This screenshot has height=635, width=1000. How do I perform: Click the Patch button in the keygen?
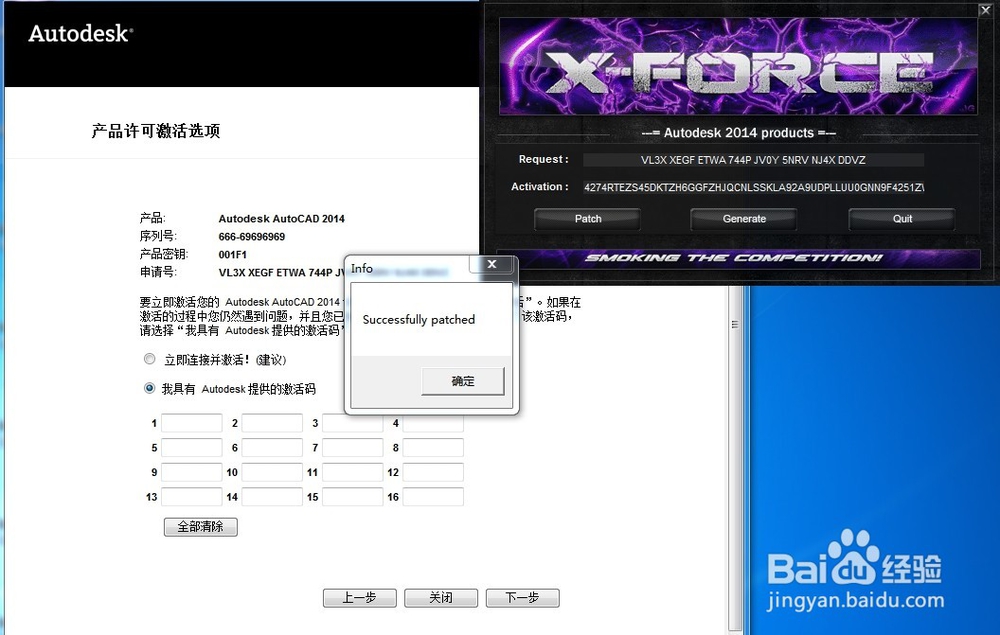click(587, 218)
